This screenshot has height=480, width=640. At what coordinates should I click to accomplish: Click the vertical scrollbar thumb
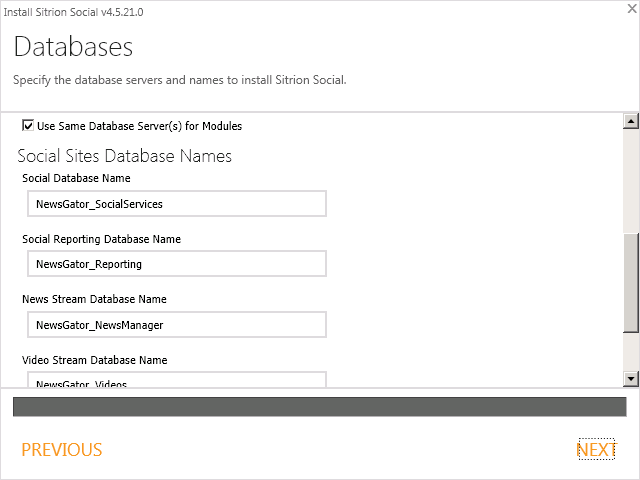[x=630, y=283]
